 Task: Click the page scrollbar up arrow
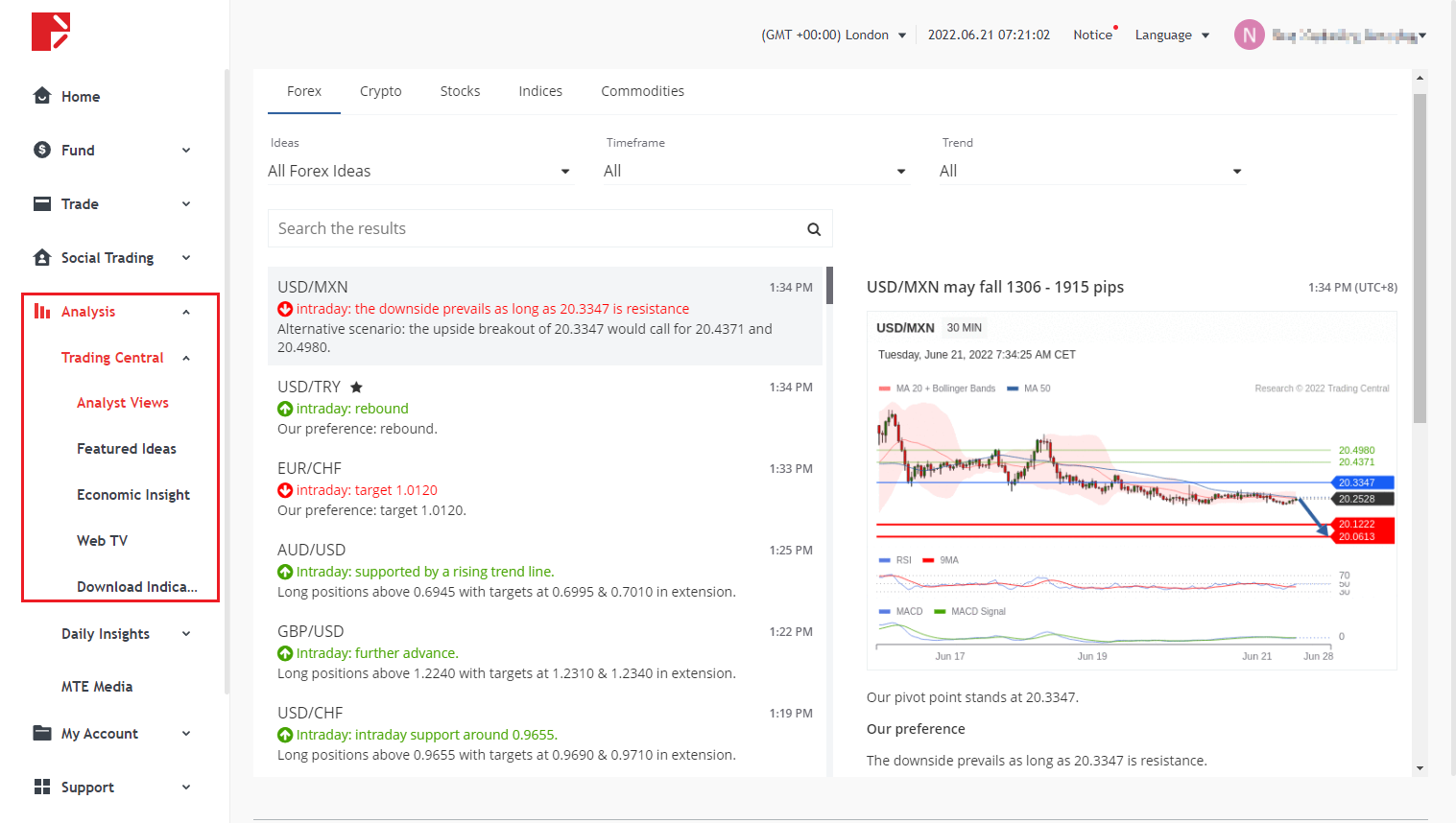(x=1420, y=77)
